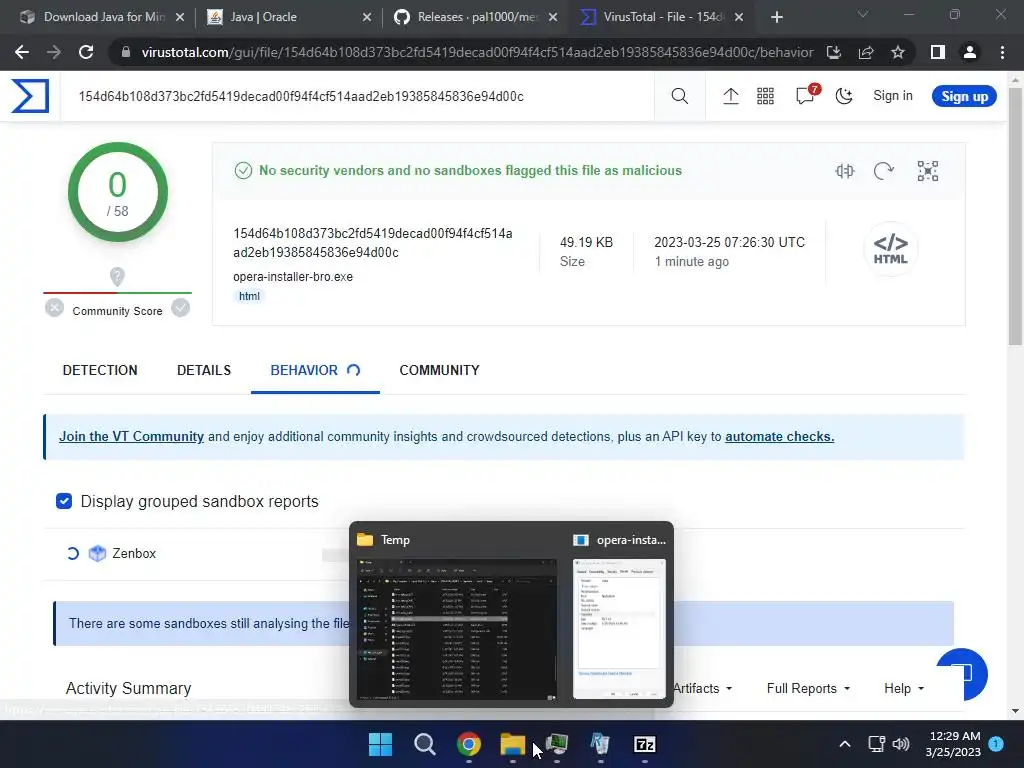Show hidden tray icons chevron
This screenshot has height=768, width=1024.
point(844,744)
